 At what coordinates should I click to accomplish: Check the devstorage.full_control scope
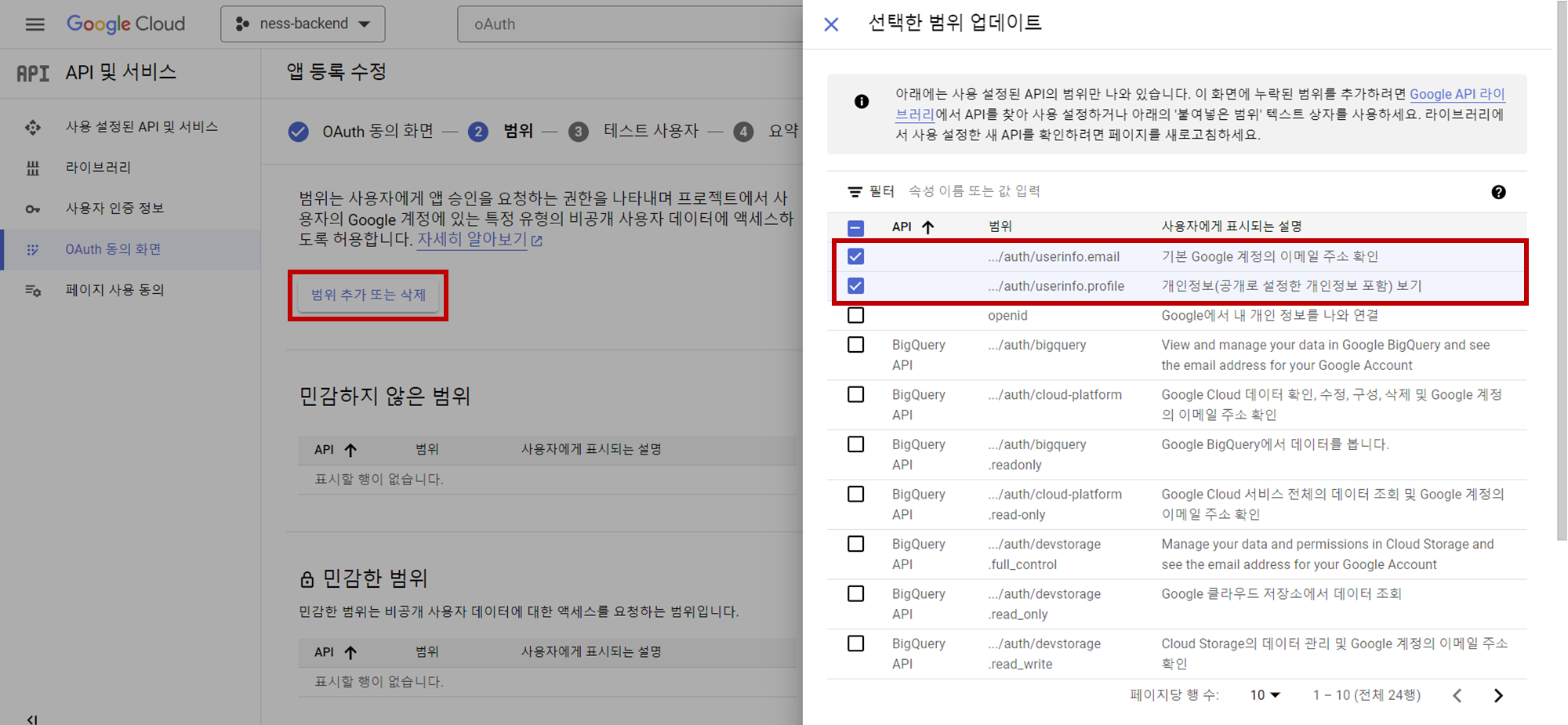[x=855, y=544]
